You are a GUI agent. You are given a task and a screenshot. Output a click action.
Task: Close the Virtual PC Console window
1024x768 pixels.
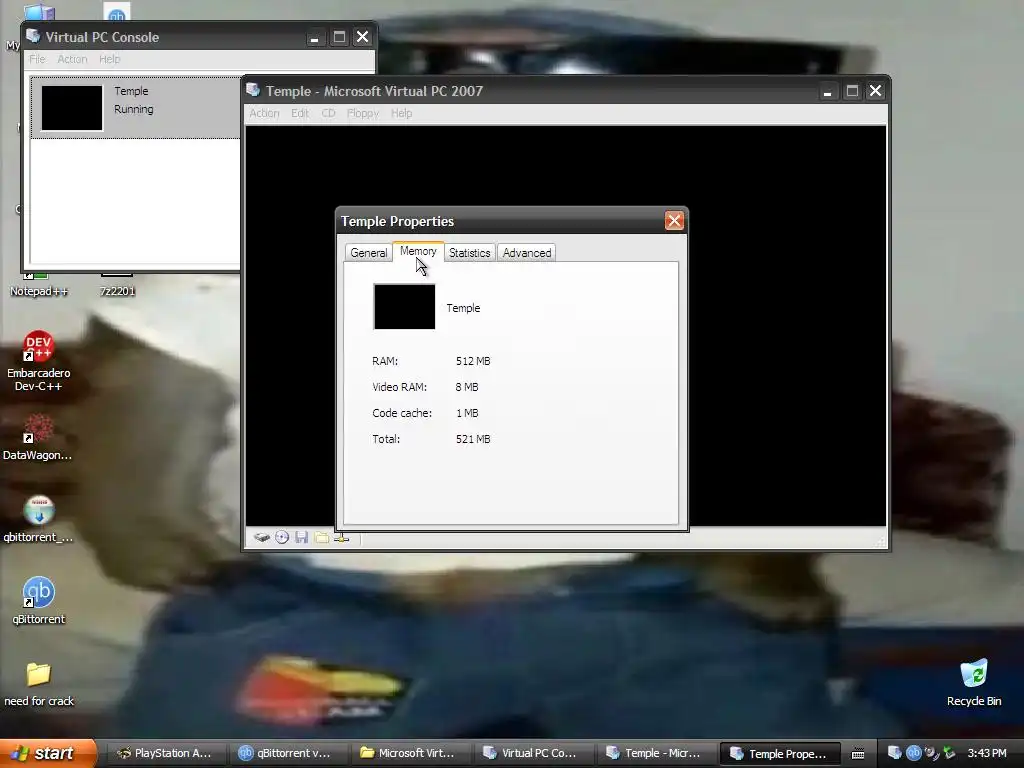[x=362, y=37]
